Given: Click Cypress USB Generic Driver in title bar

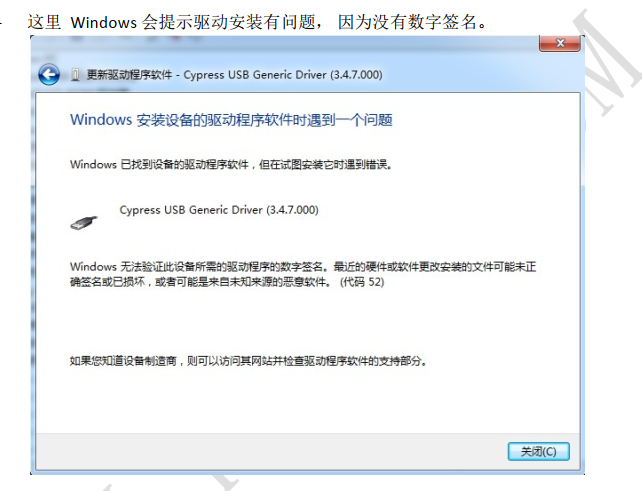Looking at the screenshot, I should click(255, 75).
